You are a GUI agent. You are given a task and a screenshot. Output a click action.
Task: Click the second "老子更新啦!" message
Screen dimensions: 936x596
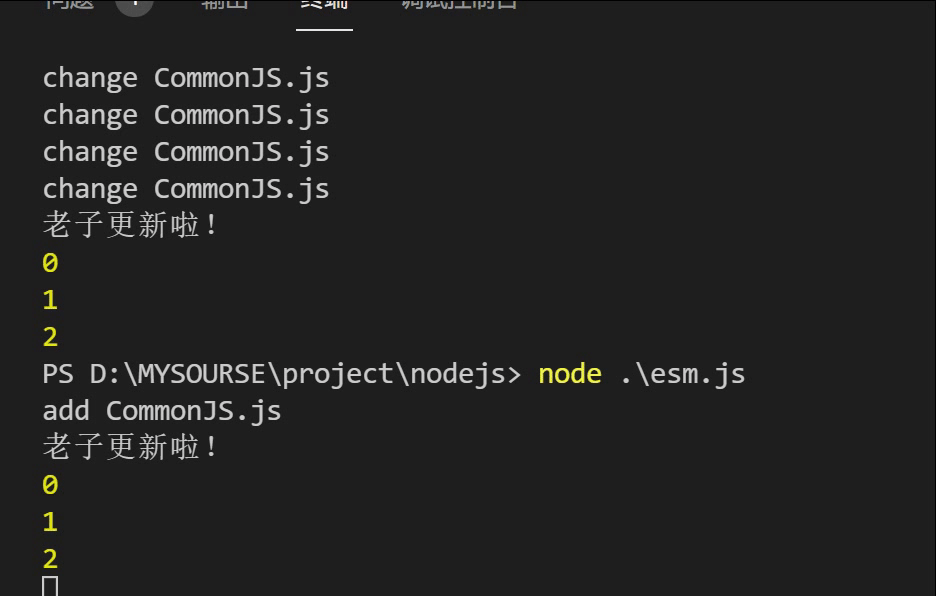[x=130, y=447]
